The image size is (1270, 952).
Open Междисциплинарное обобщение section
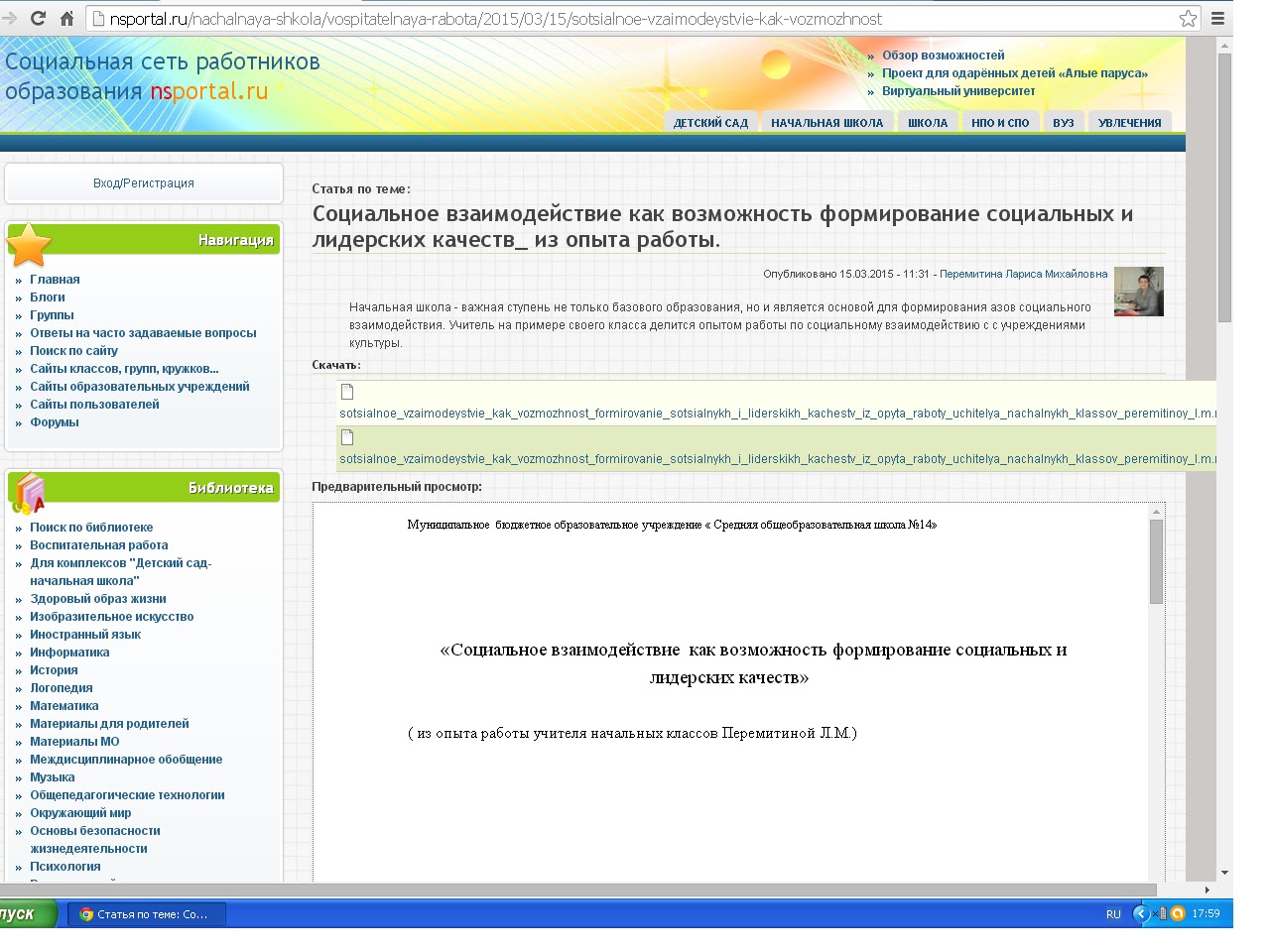coord(126,760)
